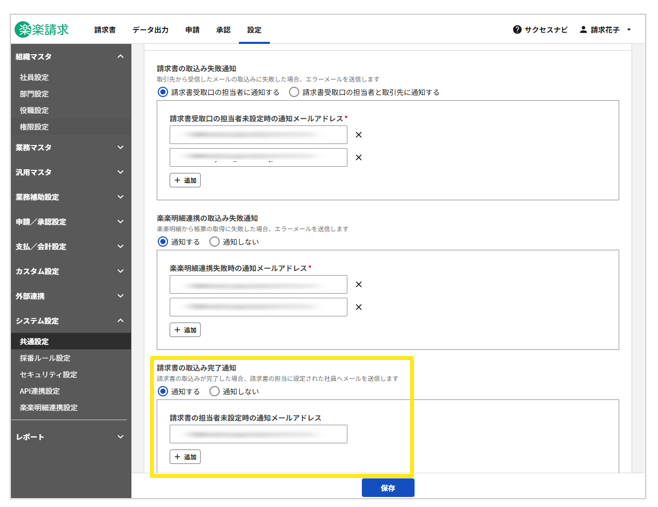Screen dimensions: 658x507
Task: Open the サクセスナビ help icon
Action: click(517, 29)
